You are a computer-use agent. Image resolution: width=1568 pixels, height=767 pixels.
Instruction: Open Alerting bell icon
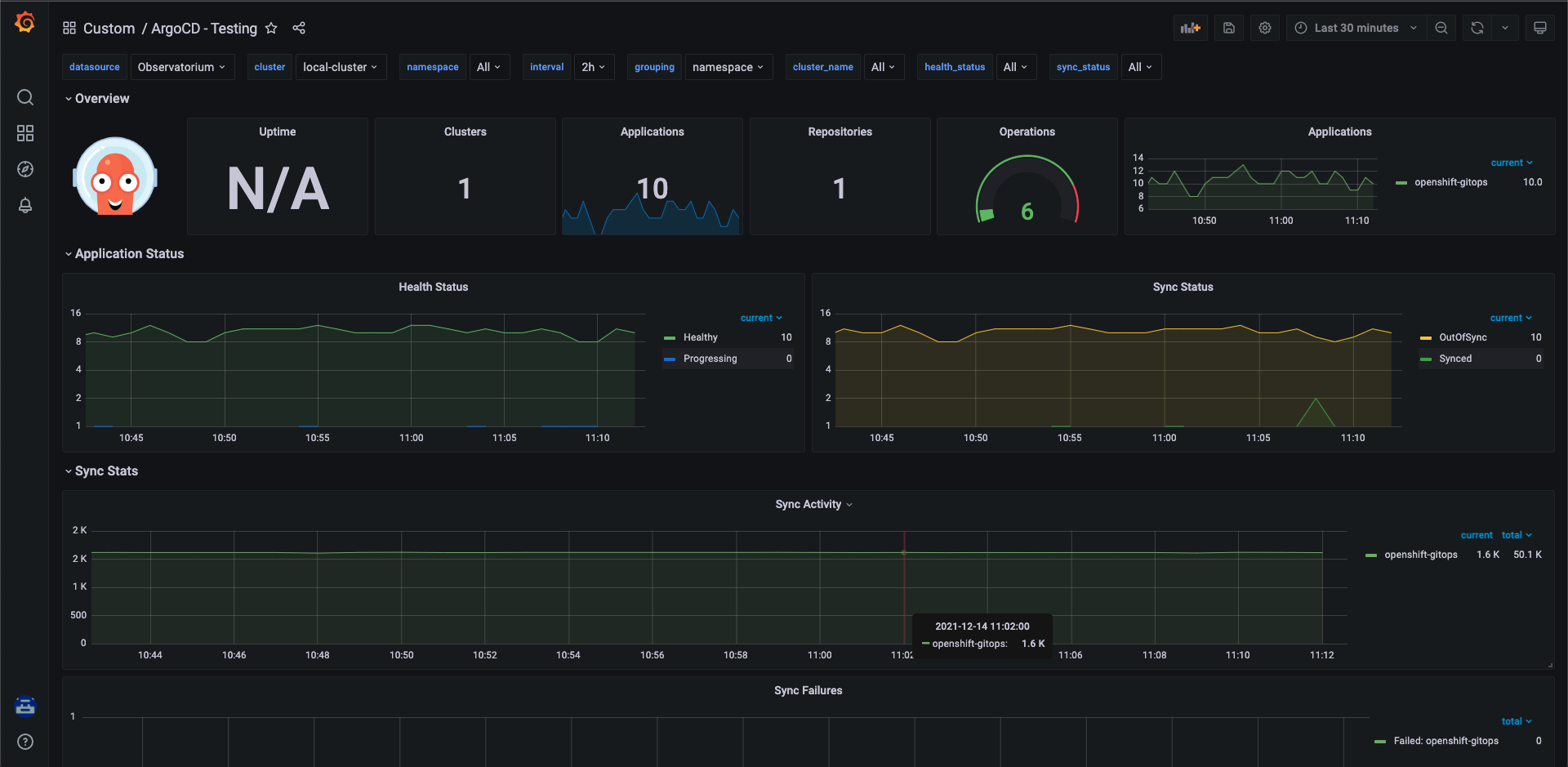[x=25, y=205]
